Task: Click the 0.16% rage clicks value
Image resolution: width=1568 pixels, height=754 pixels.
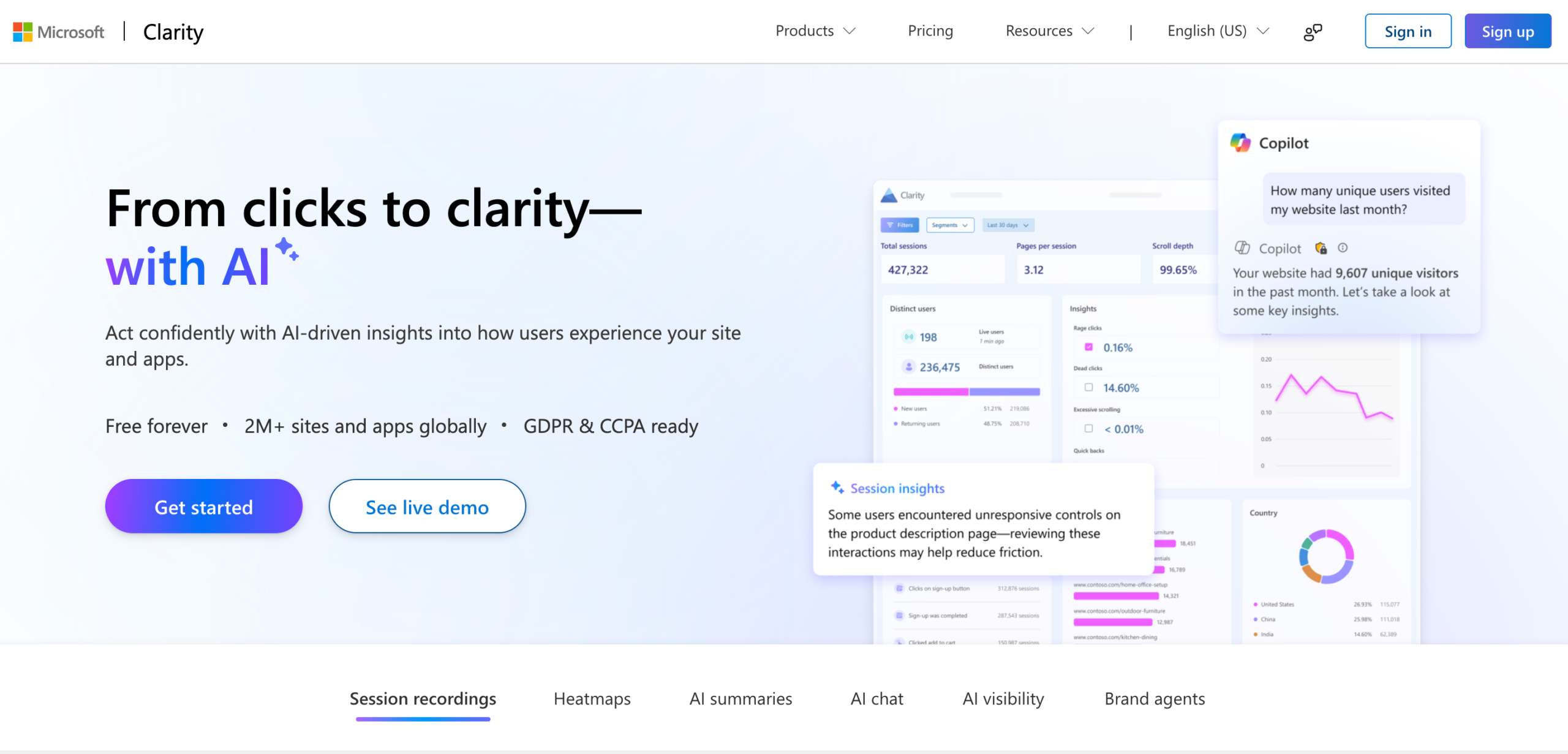Action: point(1118,347)
